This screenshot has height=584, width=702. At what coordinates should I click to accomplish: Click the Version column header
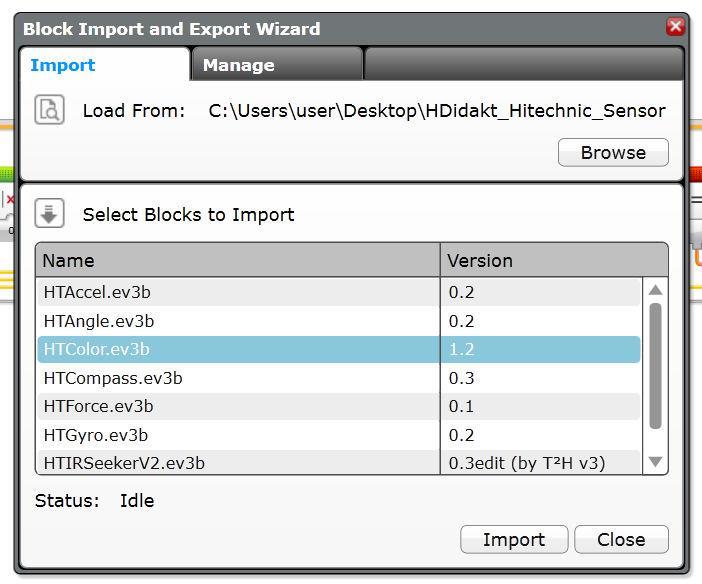point(554,260)
